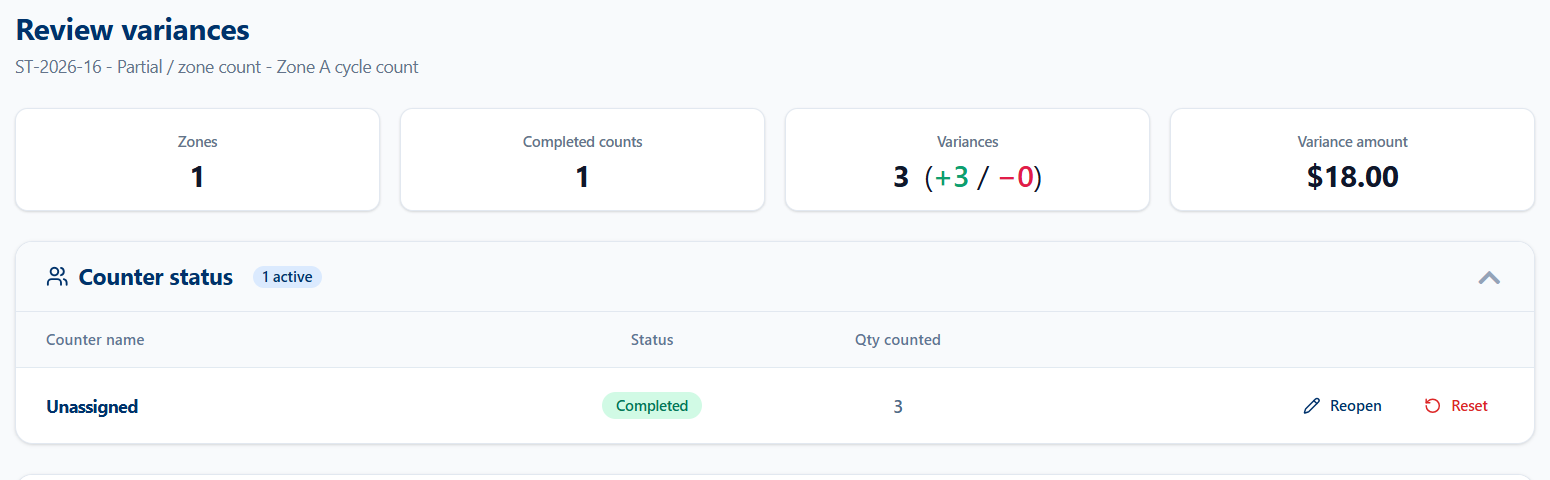Reopen the Unassigned counter's count
Viewport: 1550px width, 480px height.
point(1343,406)
